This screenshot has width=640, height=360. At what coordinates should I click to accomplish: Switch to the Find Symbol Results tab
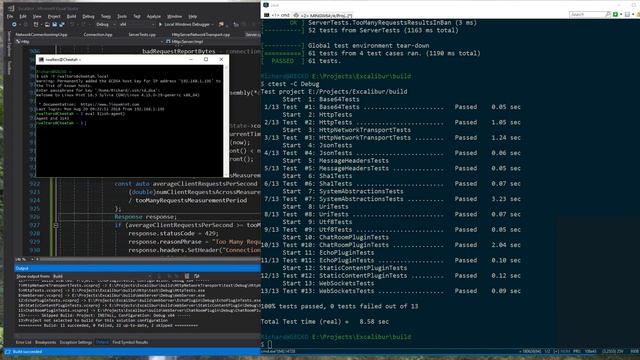pyautogui.click(x=130, y=342)
